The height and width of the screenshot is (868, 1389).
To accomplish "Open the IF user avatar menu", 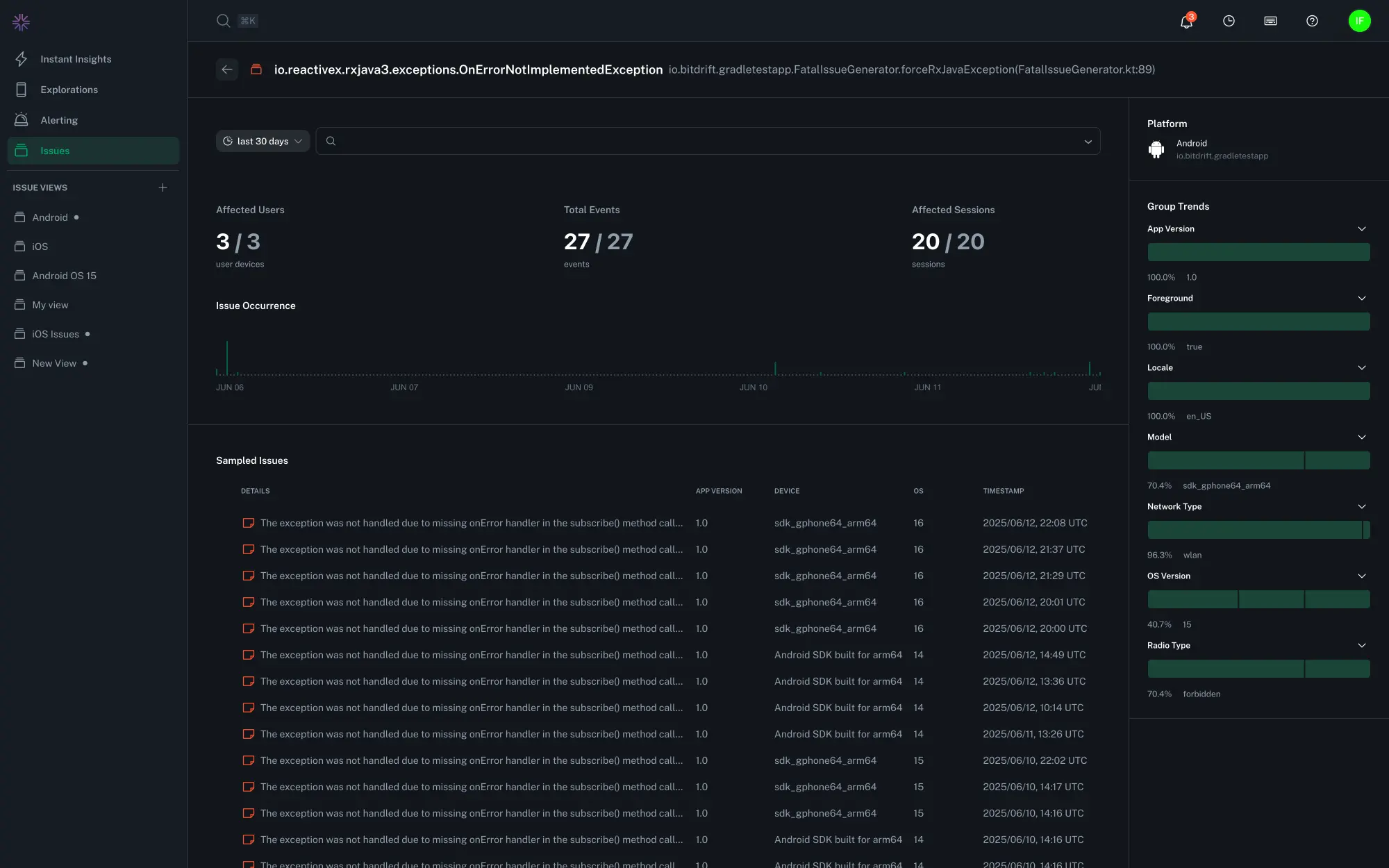I will click(x=1359, y=21).
